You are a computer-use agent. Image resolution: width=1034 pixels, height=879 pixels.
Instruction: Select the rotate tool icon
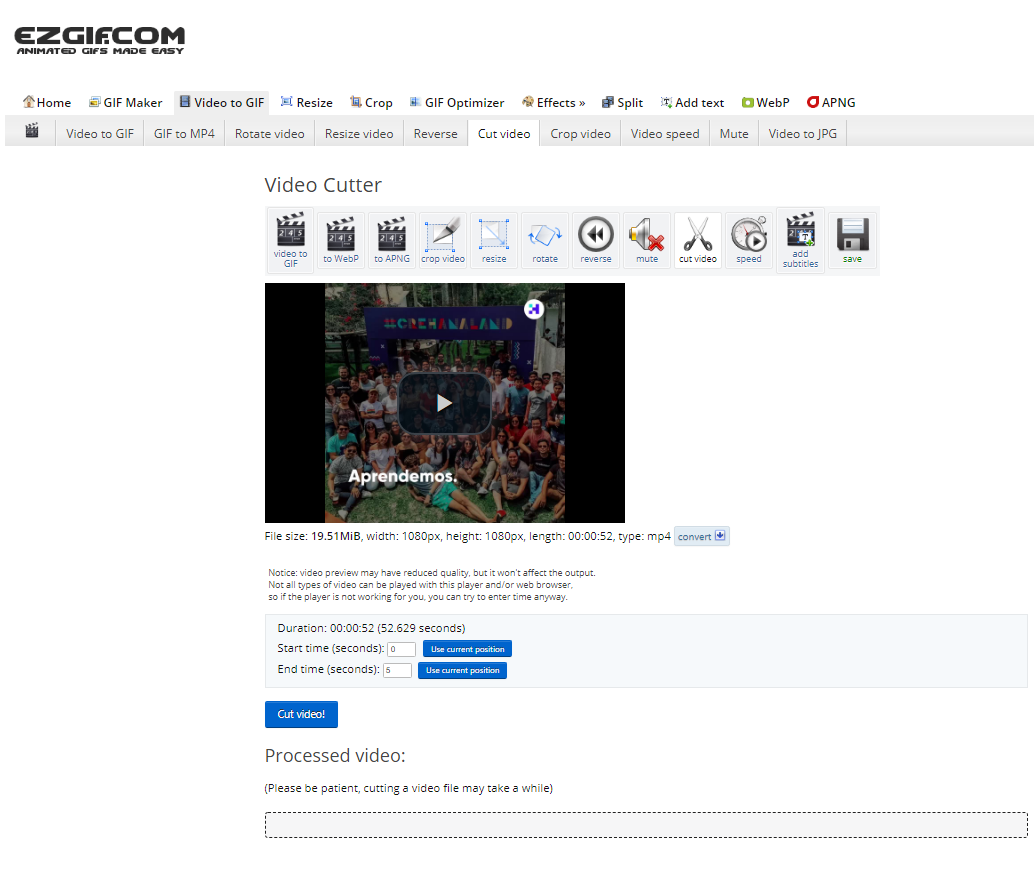[545, 240]
